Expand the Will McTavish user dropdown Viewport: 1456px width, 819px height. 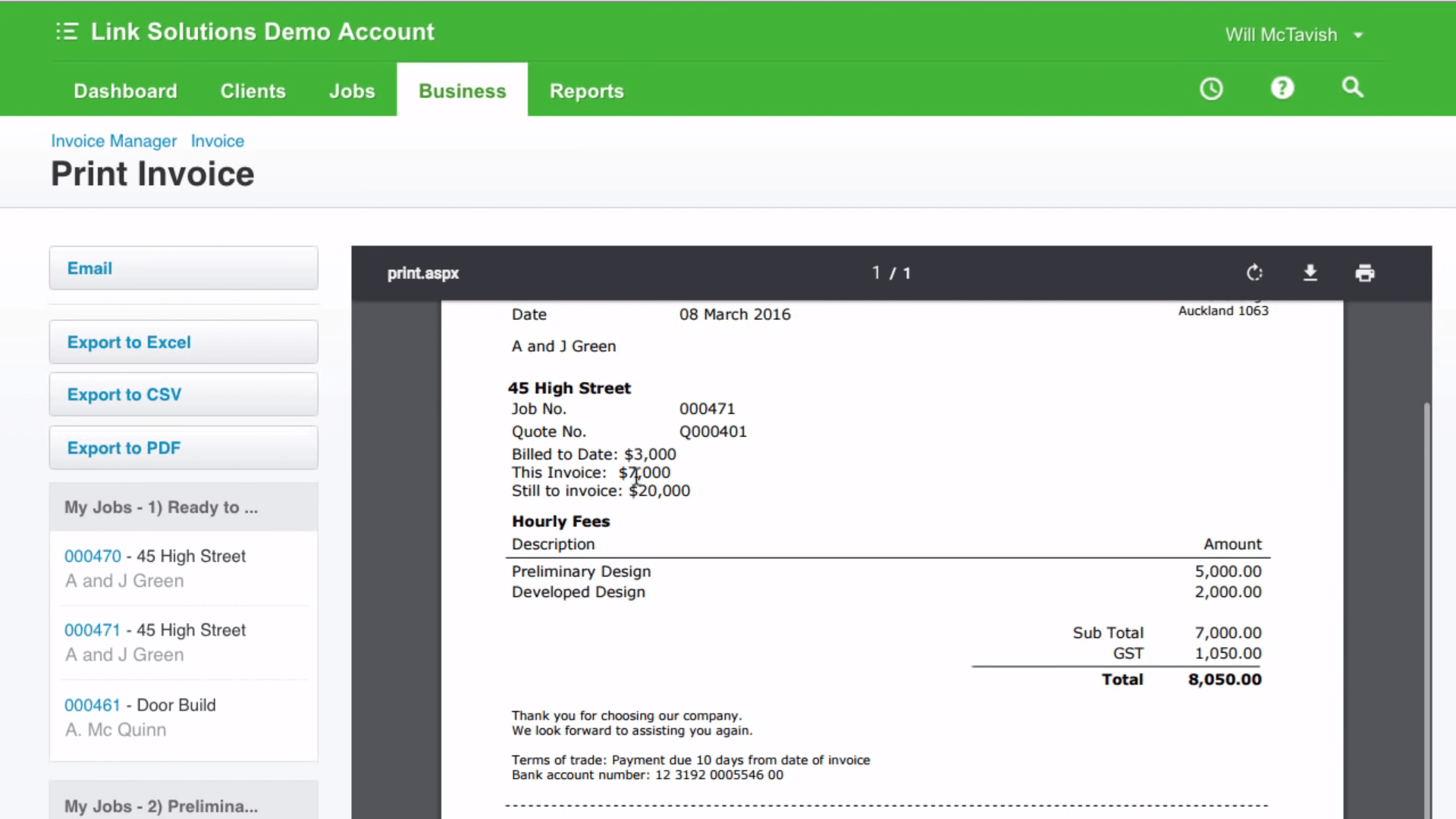point(1293,35)
